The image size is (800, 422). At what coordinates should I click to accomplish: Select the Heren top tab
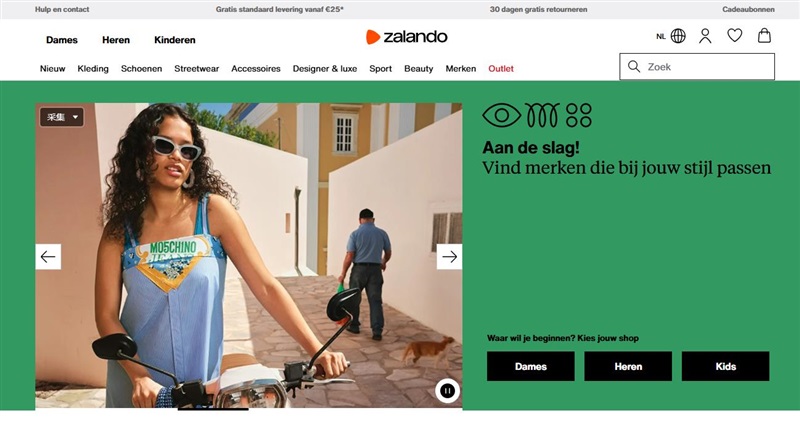tap(116, 40)
